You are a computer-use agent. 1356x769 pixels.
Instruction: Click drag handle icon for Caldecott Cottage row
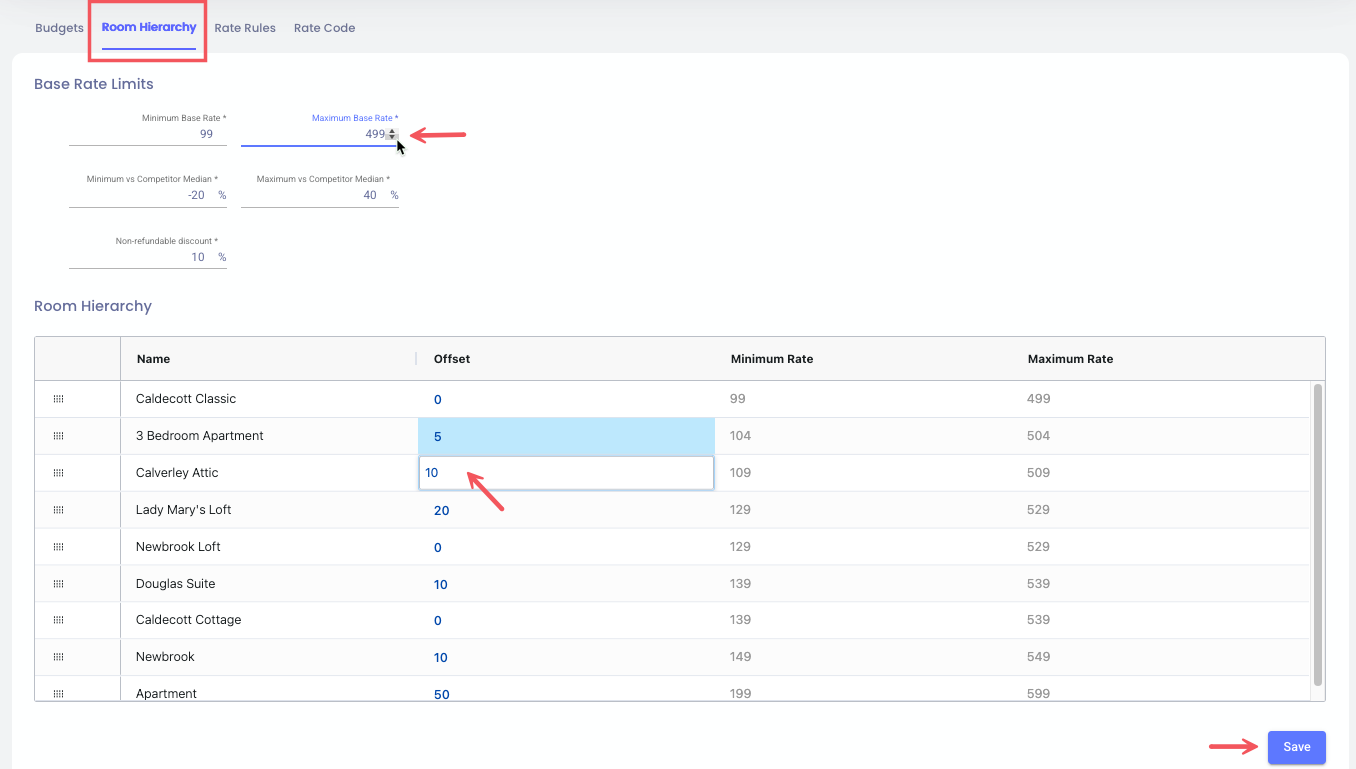pos(58,620)
